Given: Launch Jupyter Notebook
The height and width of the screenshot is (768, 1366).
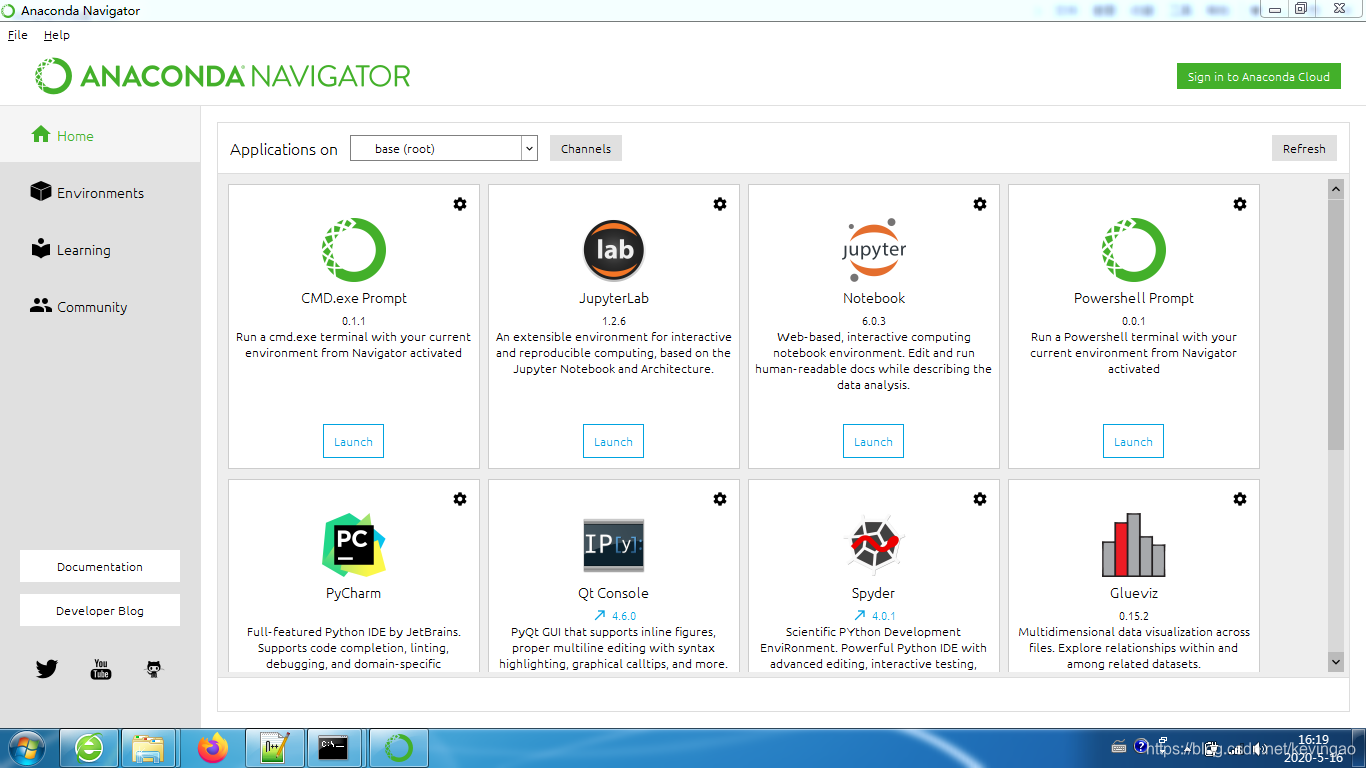Looking at the screenshot, I should (x=873, y=441).
